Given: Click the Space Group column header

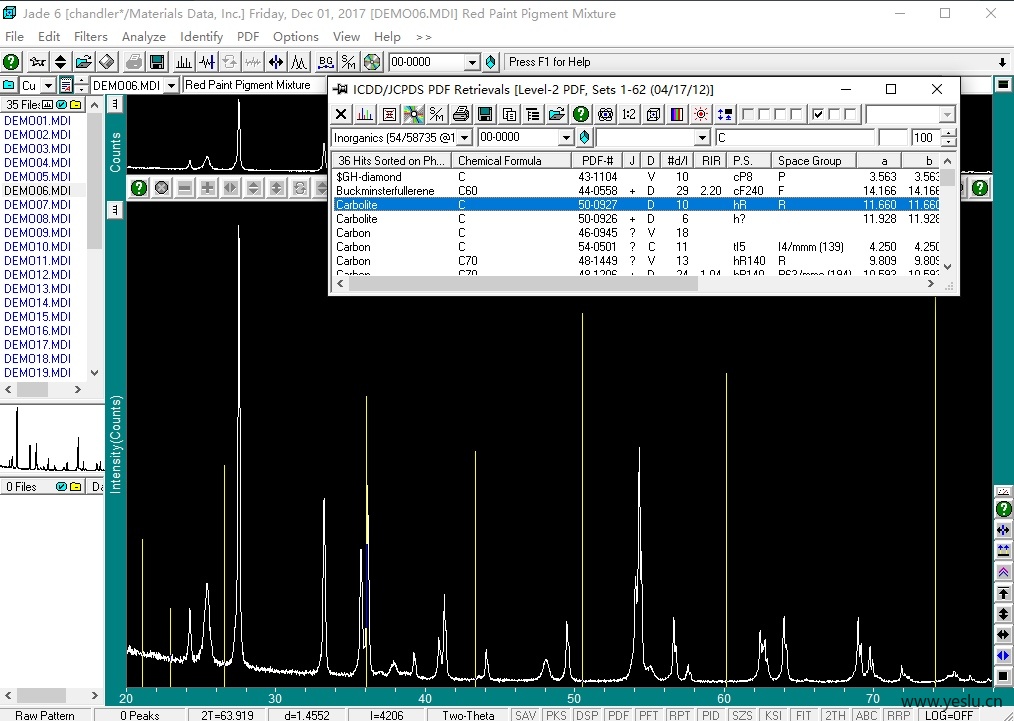Looking at the screenshot, I should pos(814,160).
